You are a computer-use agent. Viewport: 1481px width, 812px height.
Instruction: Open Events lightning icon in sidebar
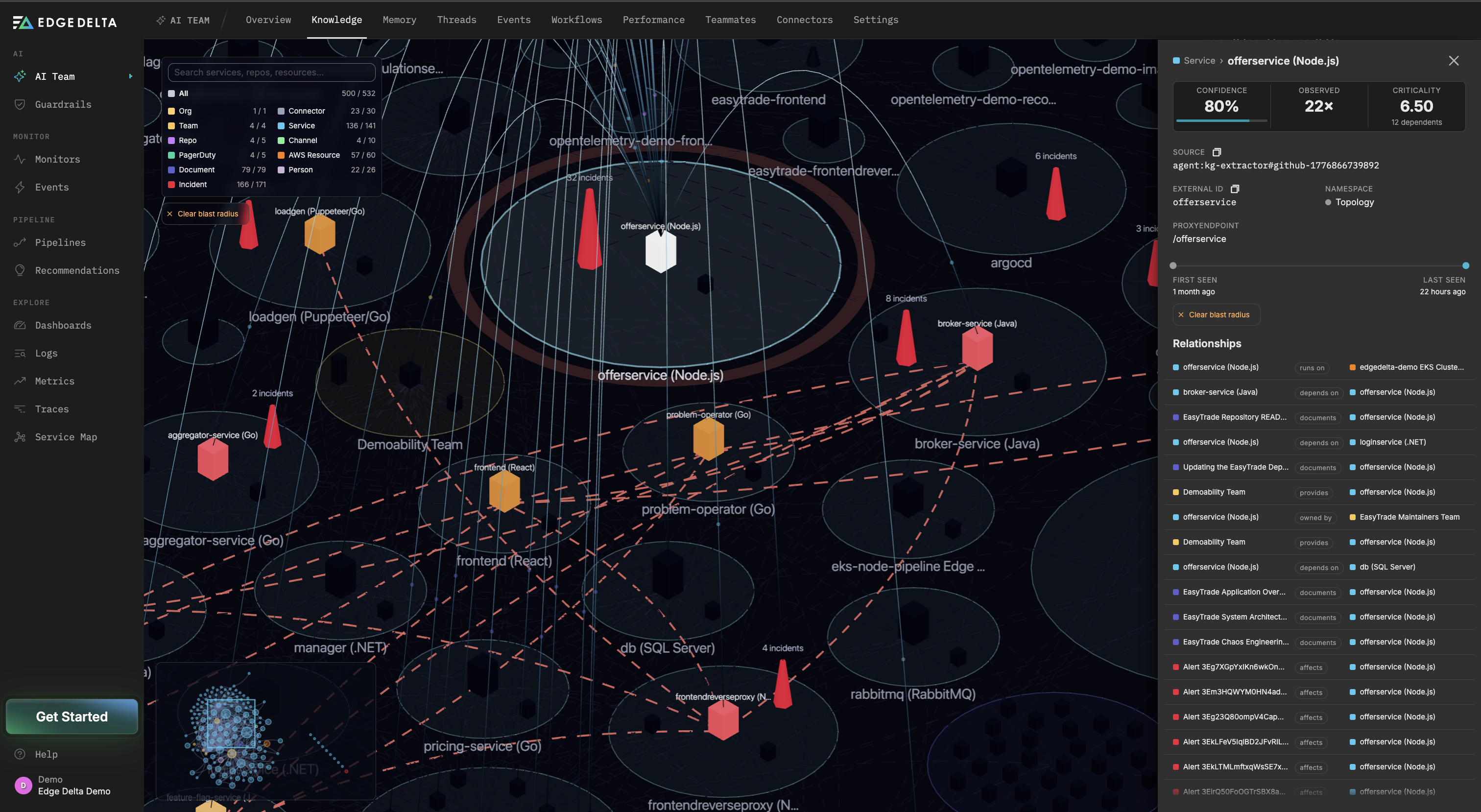click(20, 187)
